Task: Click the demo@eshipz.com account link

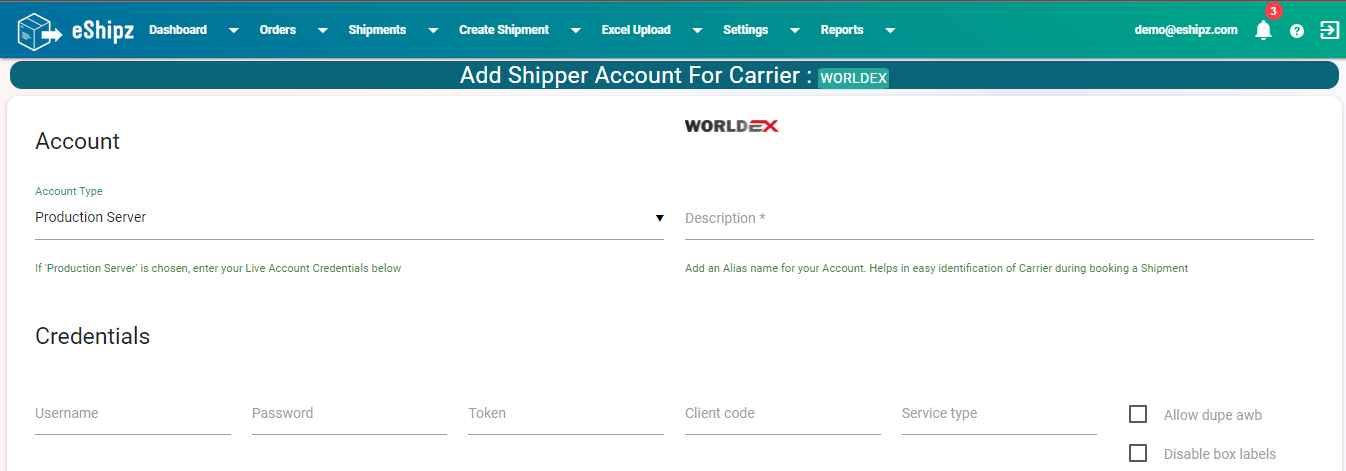Action: pyautogui.click(x=1186, y=30)
